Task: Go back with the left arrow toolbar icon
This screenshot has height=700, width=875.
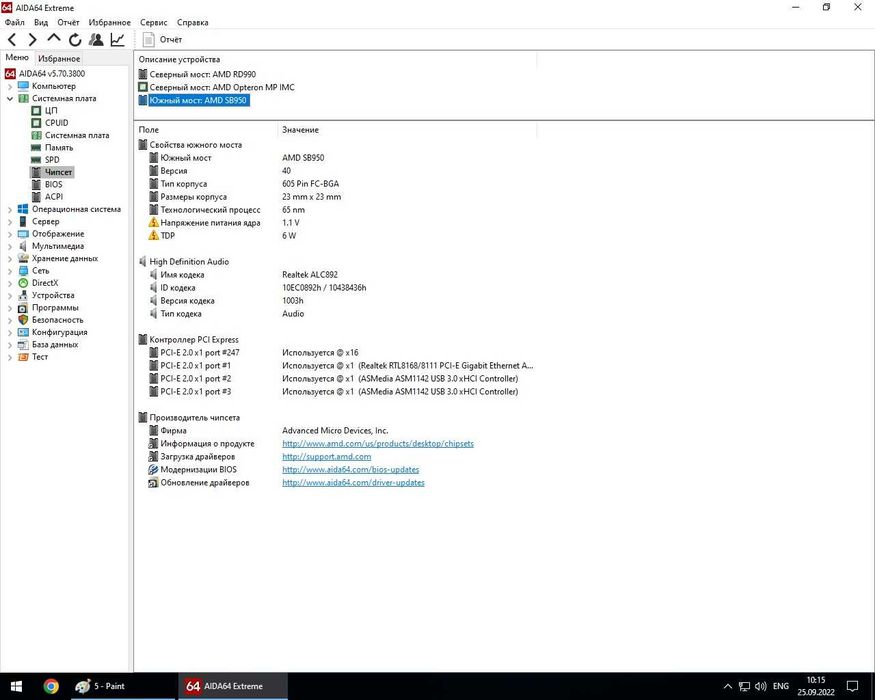Action: click(x=12, y=40)
